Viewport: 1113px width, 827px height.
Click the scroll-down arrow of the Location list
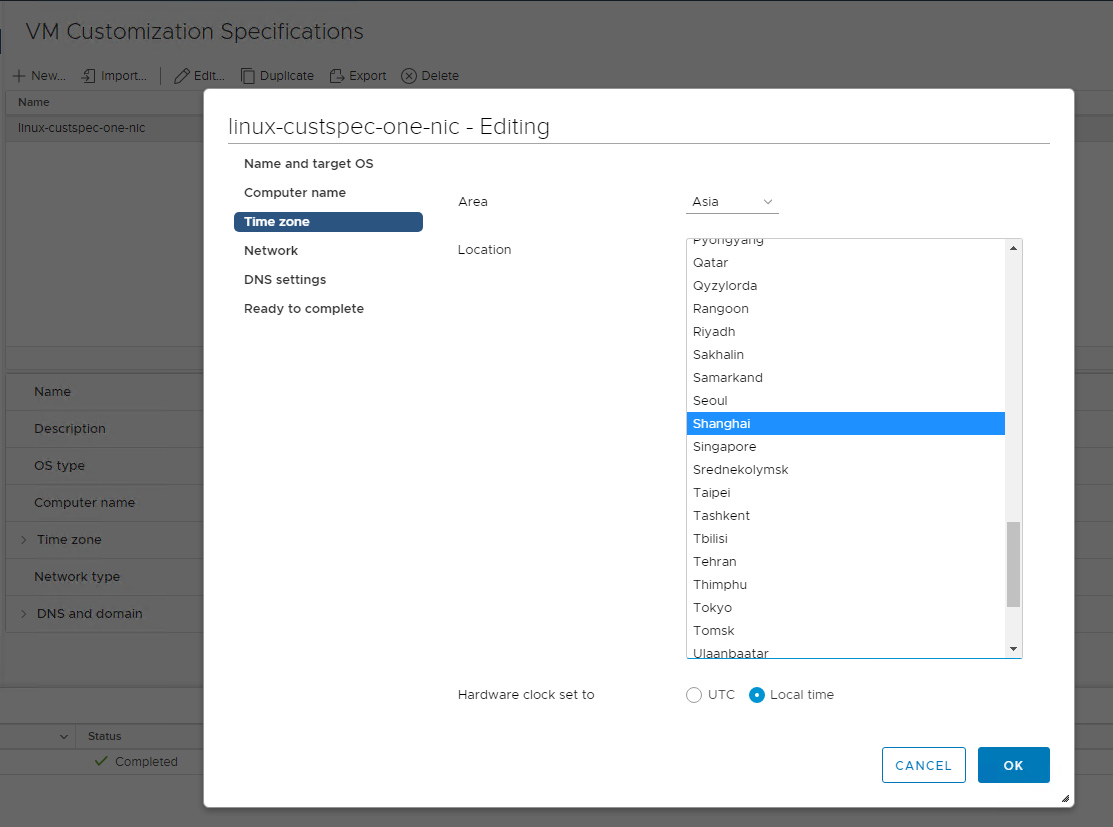(x=1014, y=648)
